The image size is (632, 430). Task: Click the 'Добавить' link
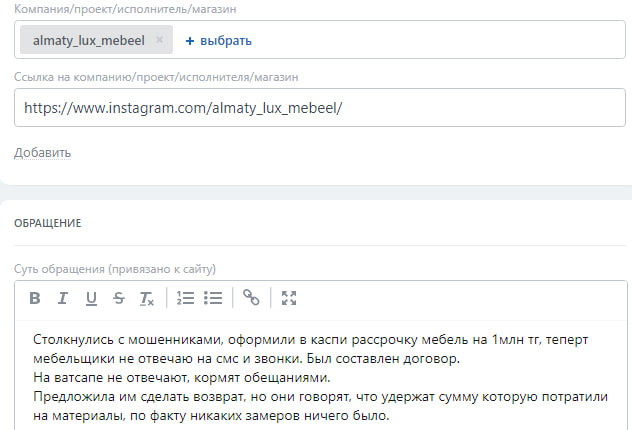tap(42, 153)
